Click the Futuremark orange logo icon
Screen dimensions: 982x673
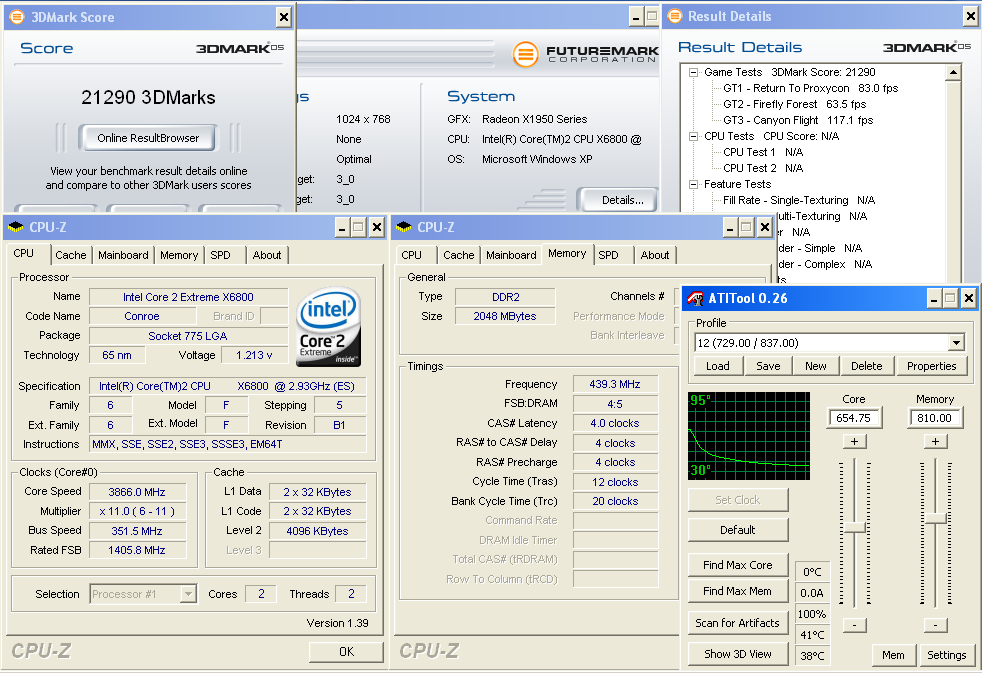coord(525,54)
